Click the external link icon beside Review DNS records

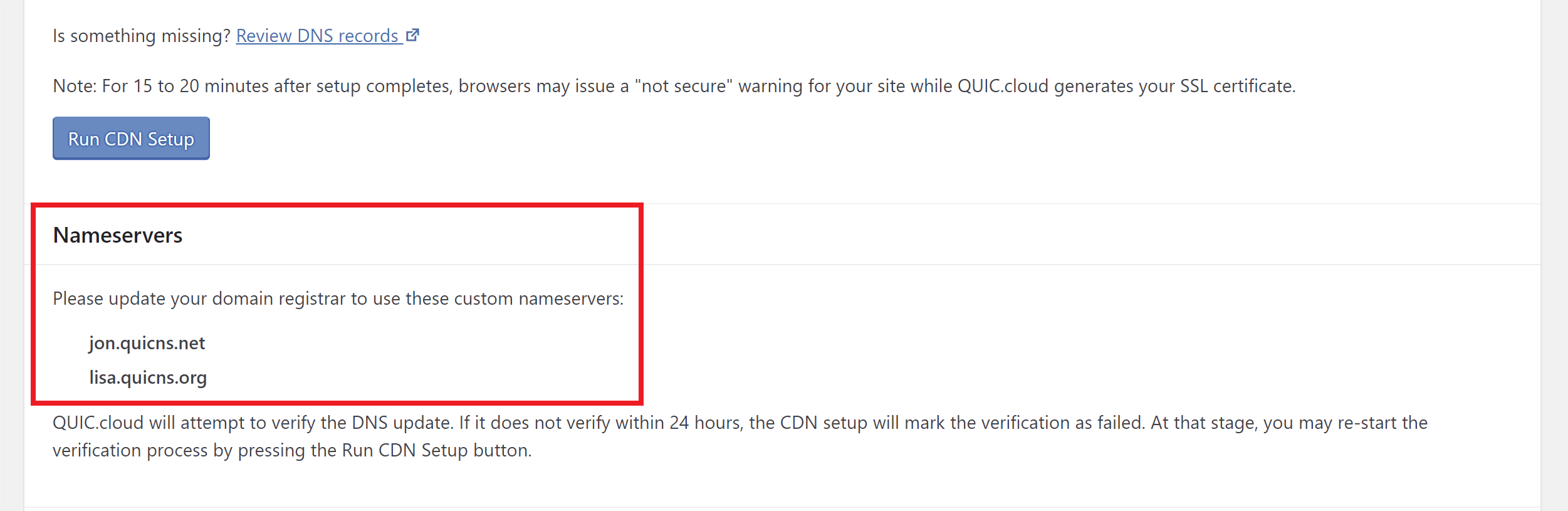pos(413,35)
